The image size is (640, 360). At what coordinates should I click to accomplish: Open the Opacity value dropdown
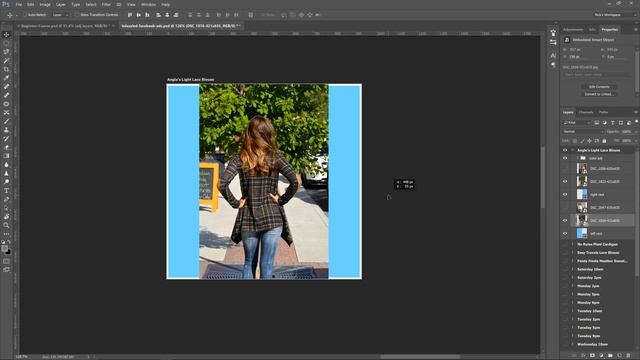click(636, 132)
